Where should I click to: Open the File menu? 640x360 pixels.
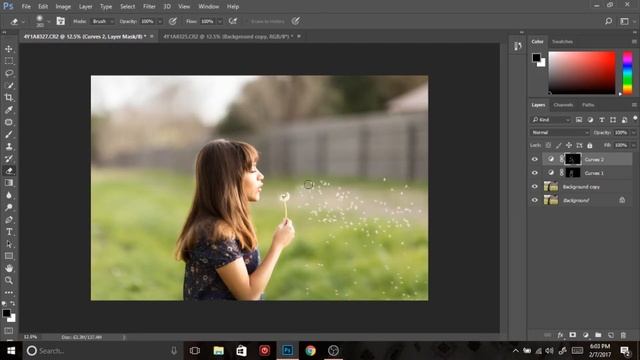(x=26, y=7)
